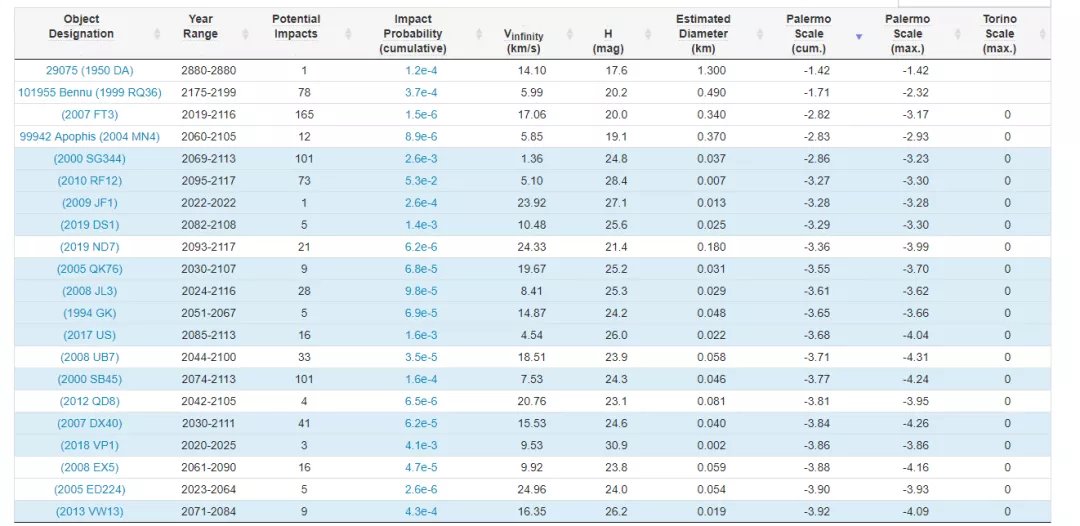Sort by Object Designation column arrows
This screenshot has width=1080, height=526.
[x=157, y=34]
